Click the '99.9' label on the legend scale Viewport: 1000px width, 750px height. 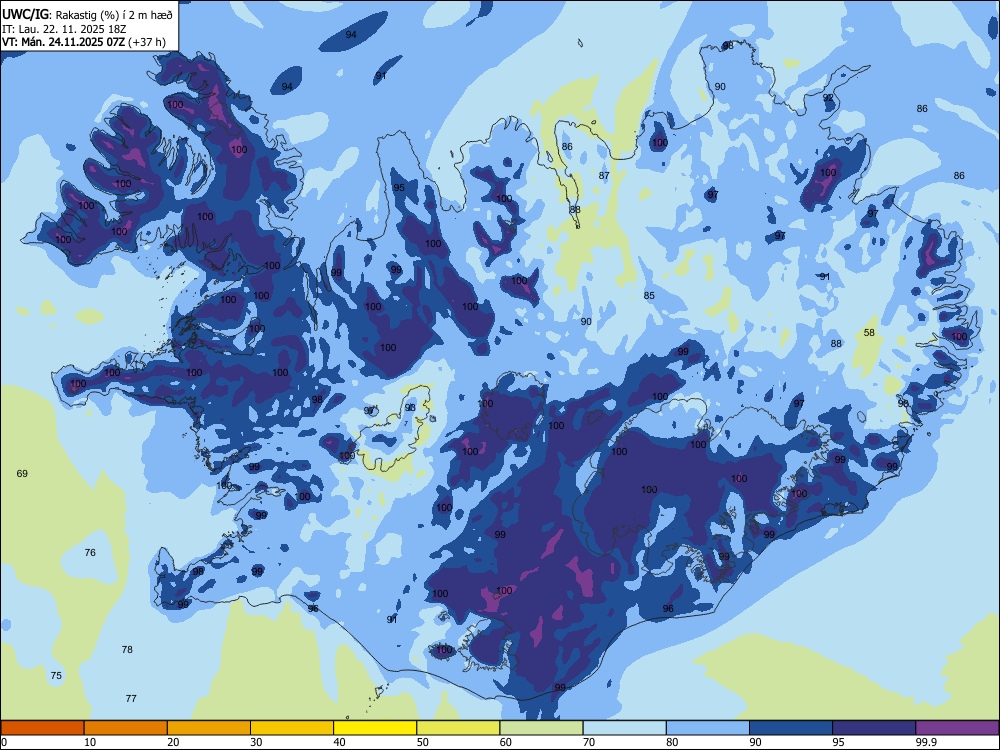925,742
